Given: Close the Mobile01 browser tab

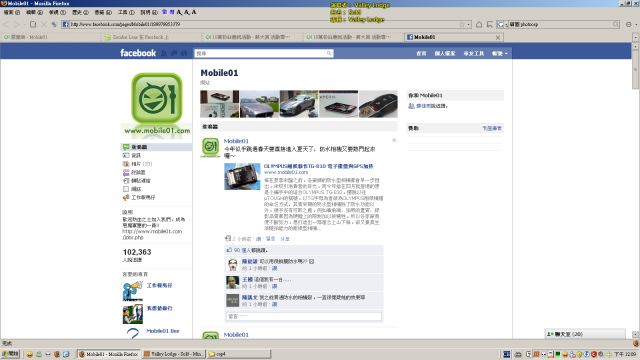Looking at the screenshot, I should [x=498, y=38].
